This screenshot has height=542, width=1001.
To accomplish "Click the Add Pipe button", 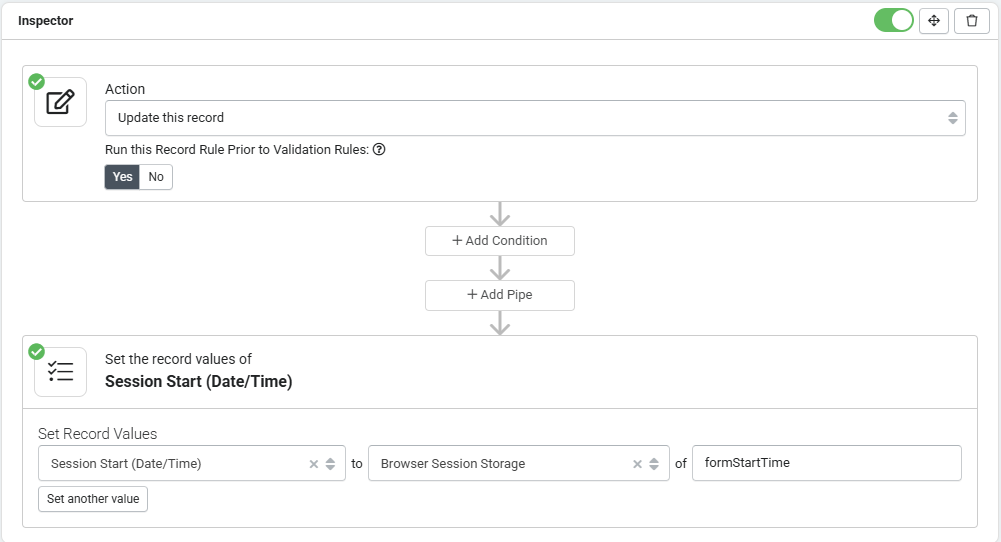I will pyautogui.click(x=500, y=295).
